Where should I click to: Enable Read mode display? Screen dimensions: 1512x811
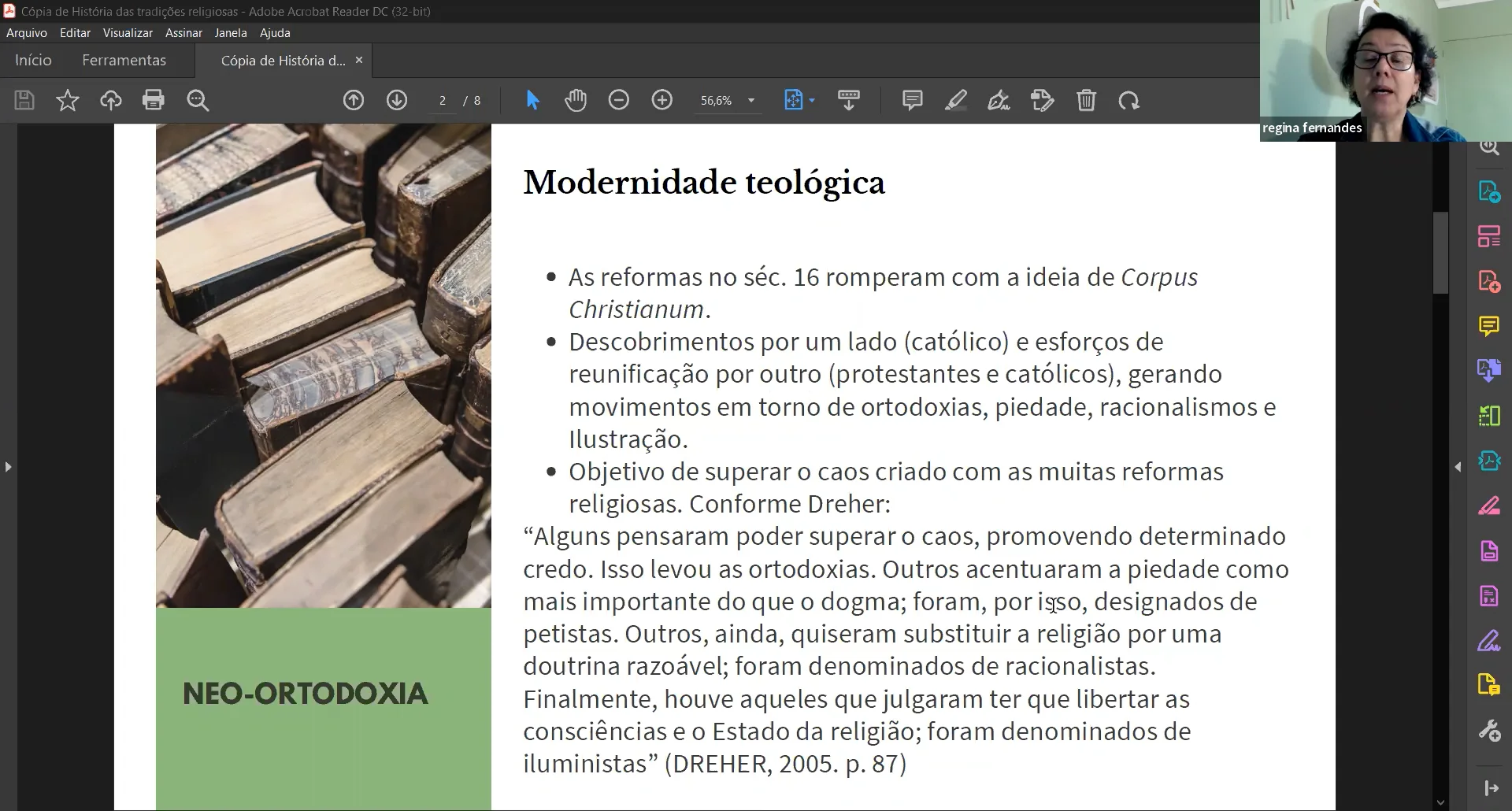(849, 100)
